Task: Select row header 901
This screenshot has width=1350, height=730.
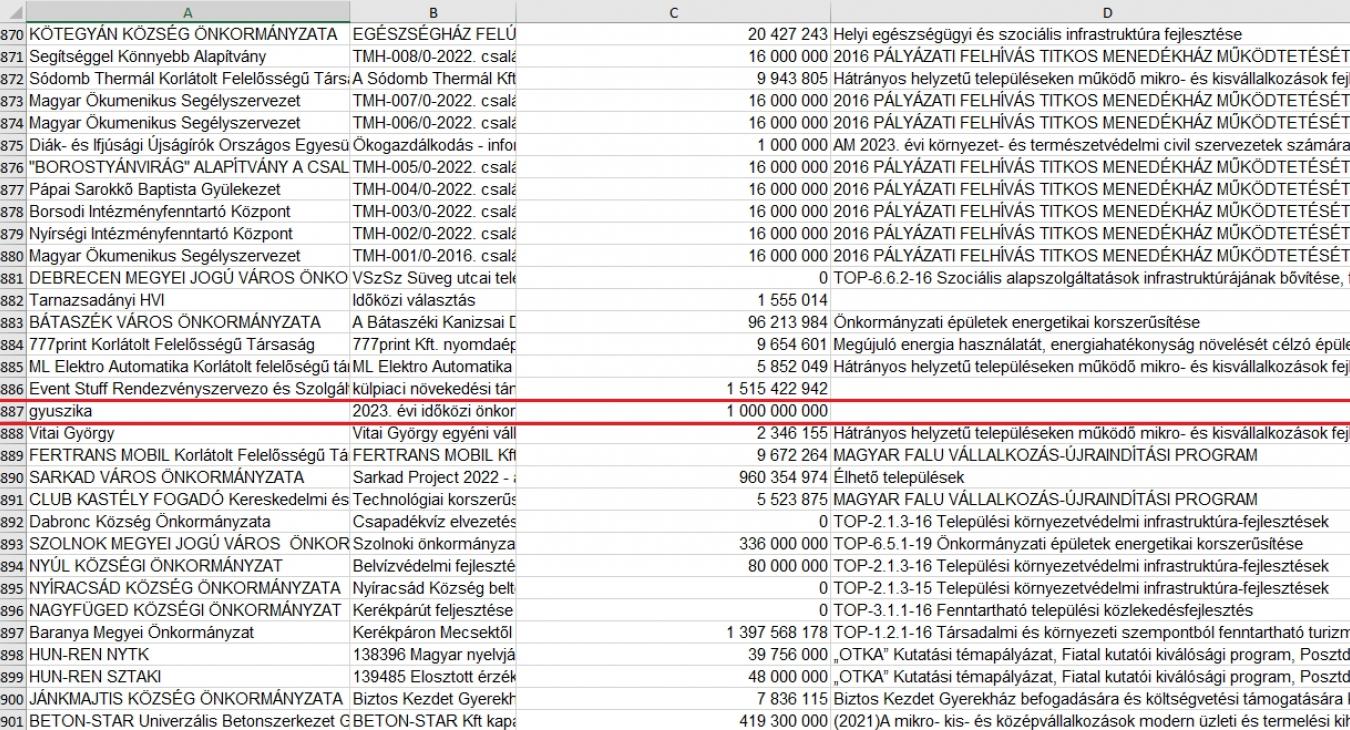Action: pos(13,720)
